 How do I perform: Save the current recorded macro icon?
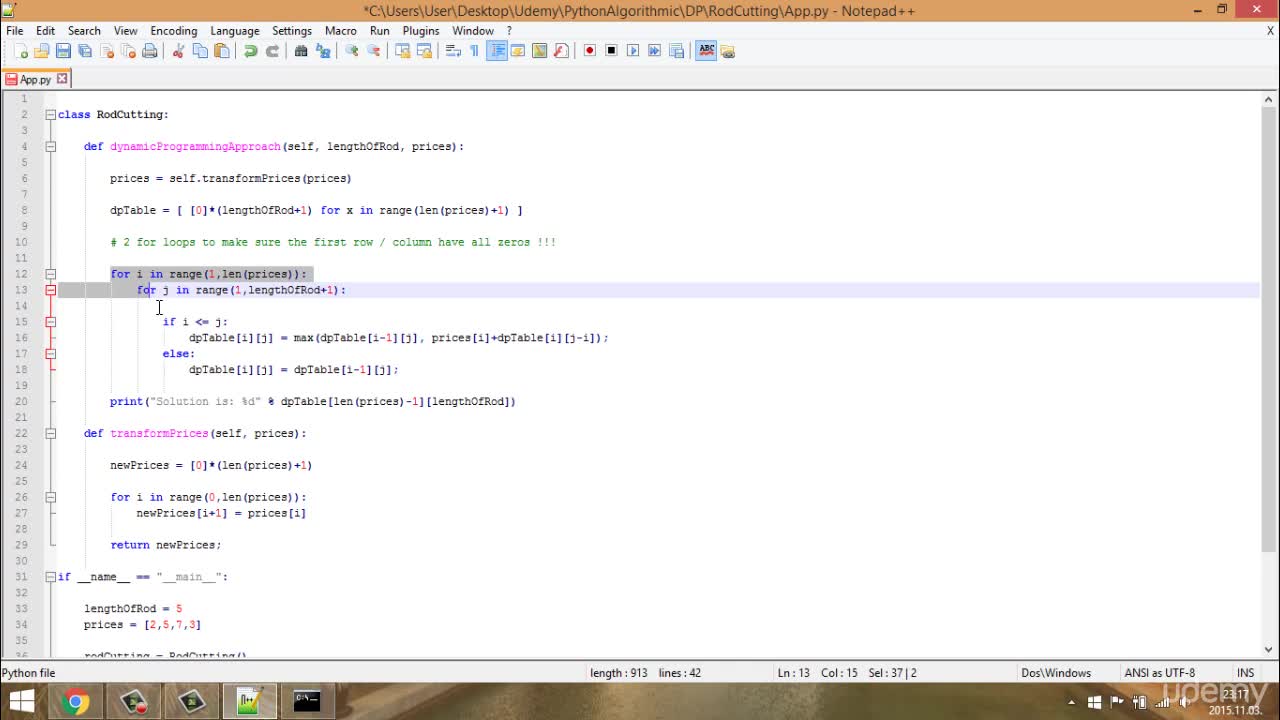coord(677,51)
